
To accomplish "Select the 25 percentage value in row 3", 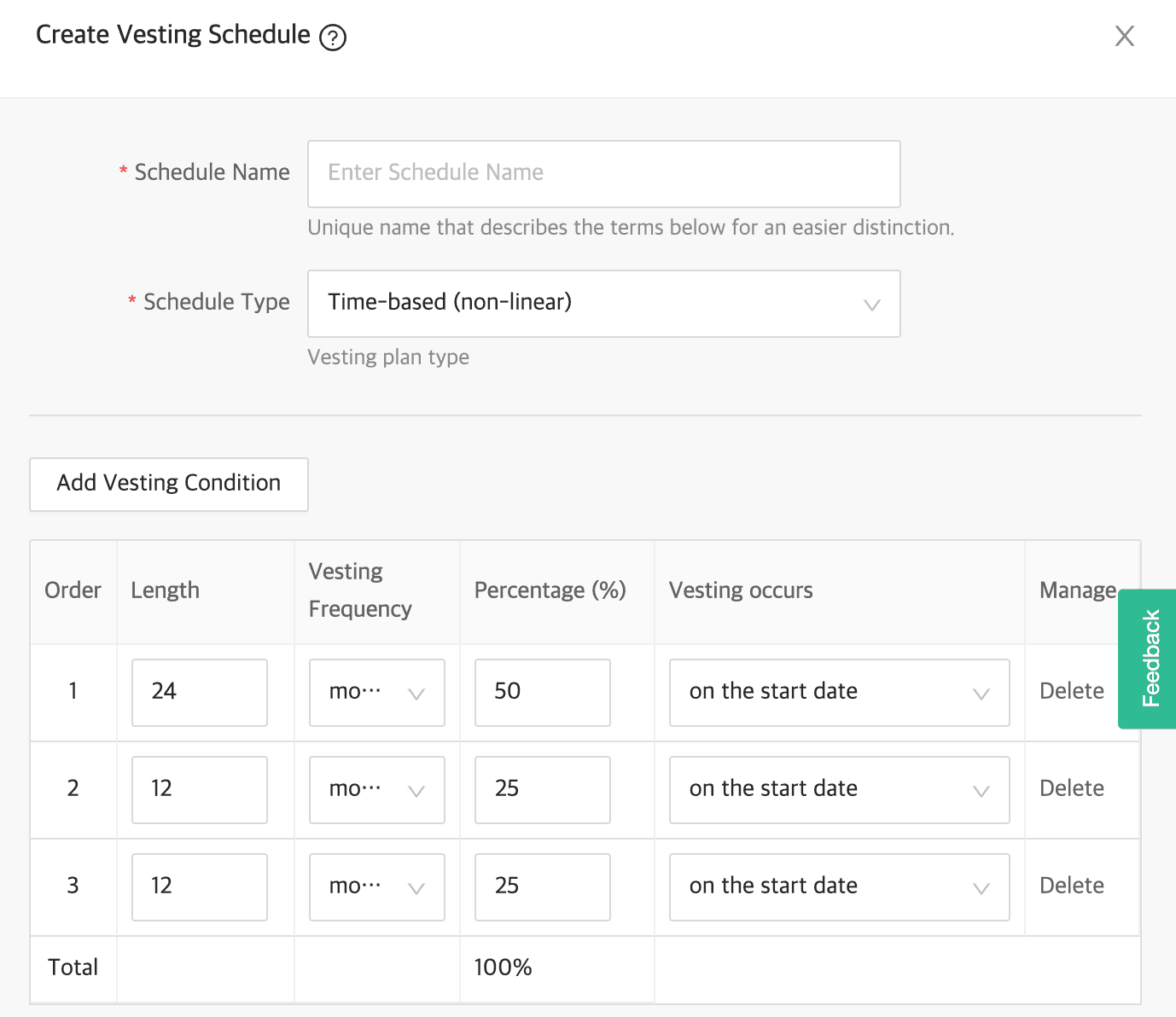I will (x=542, y=887).
